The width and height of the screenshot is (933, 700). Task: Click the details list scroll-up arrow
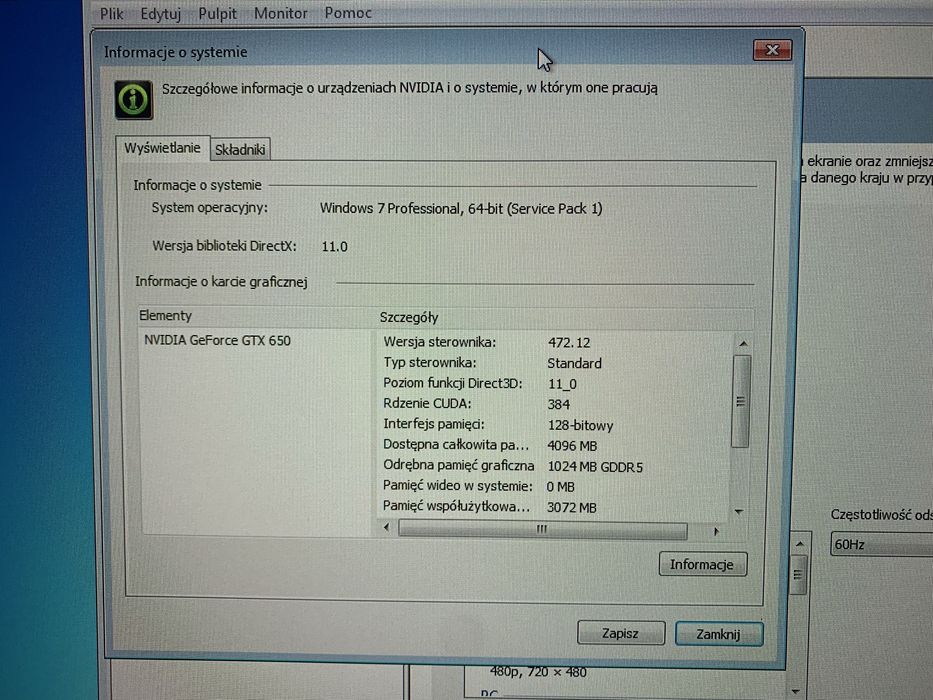coord(743,344)
